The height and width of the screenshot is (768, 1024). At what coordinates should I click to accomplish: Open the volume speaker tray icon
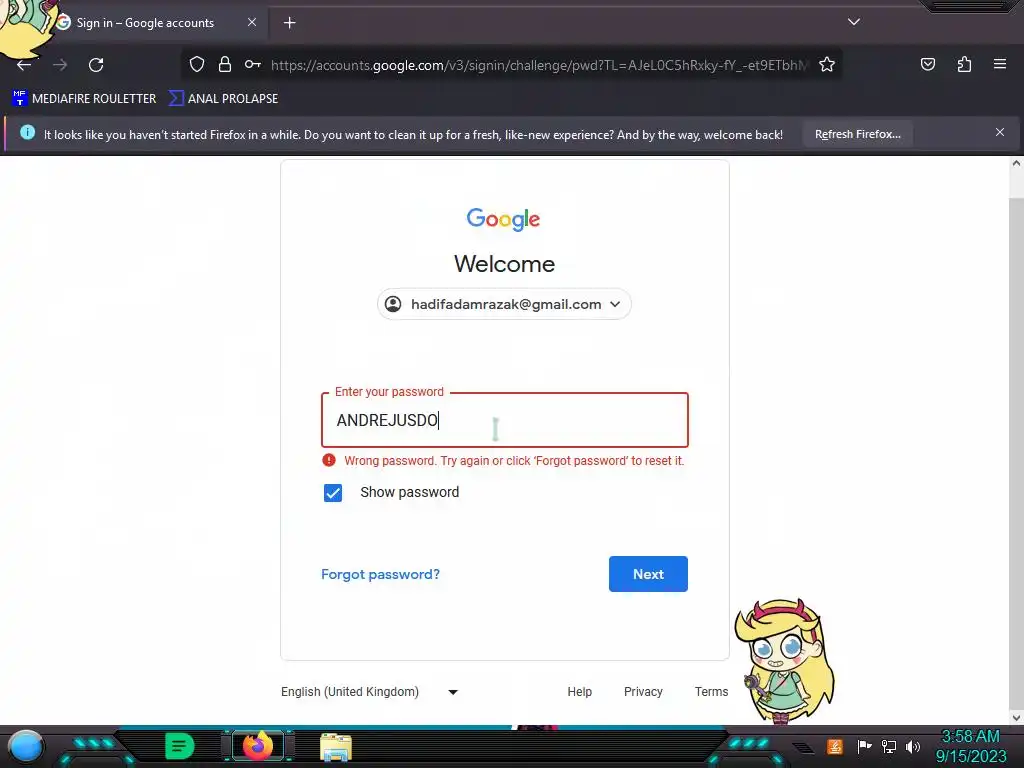912,746
